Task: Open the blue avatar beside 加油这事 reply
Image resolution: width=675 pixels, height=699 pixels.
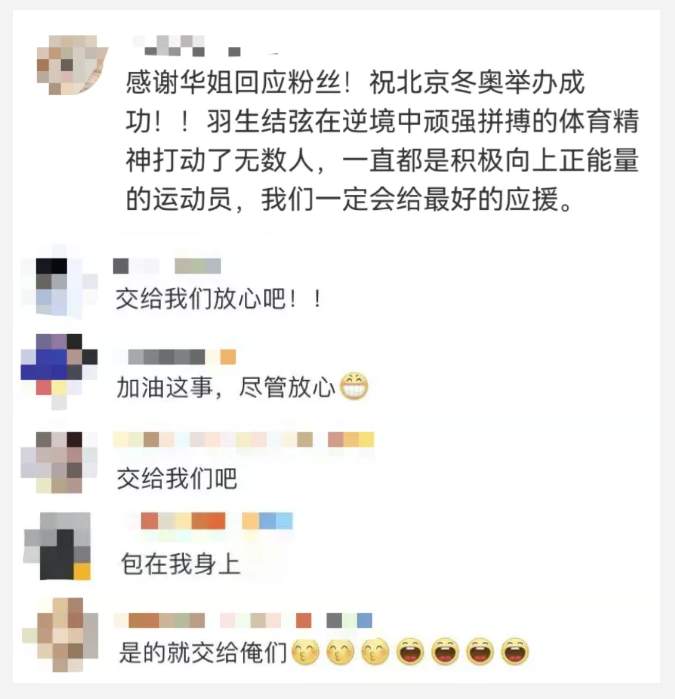Action: [59, 371]
